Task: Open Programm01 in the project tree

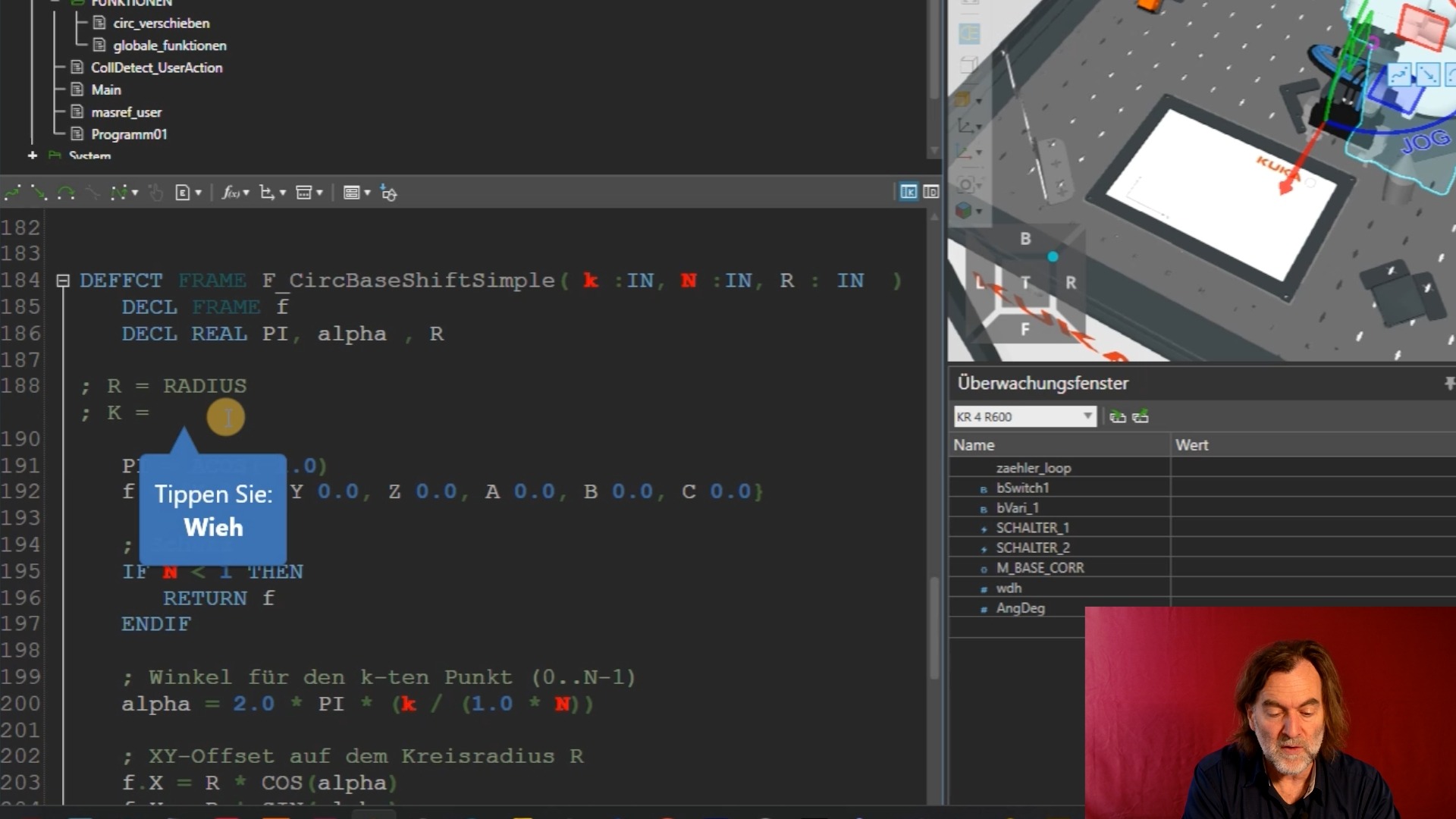Action: 129,134
